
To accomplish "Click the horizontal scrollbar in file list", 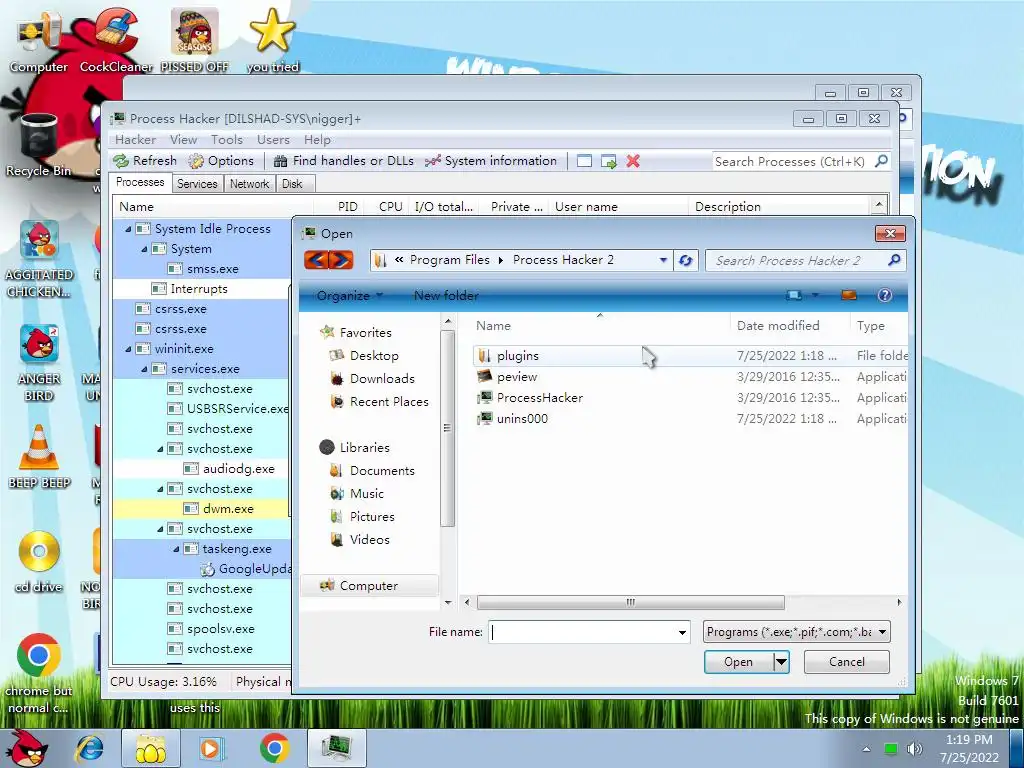I will (630, 602).
